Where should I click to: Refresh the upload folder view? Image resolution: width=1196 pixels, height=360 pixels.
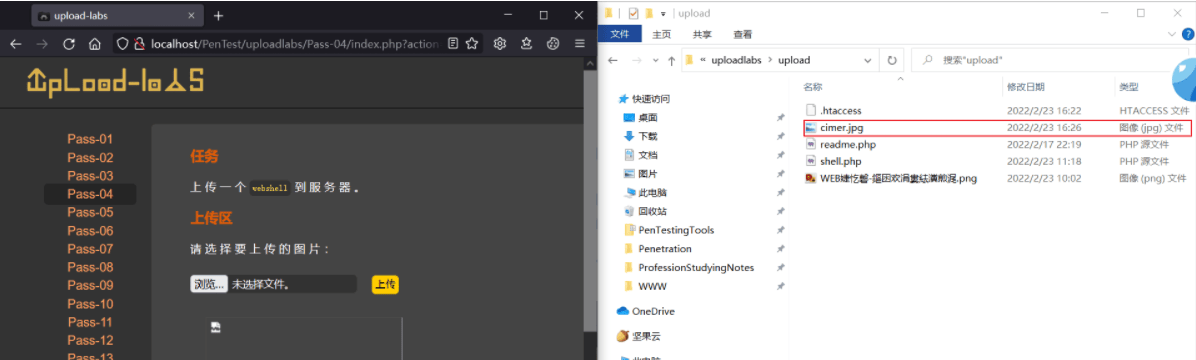point(892,59)
